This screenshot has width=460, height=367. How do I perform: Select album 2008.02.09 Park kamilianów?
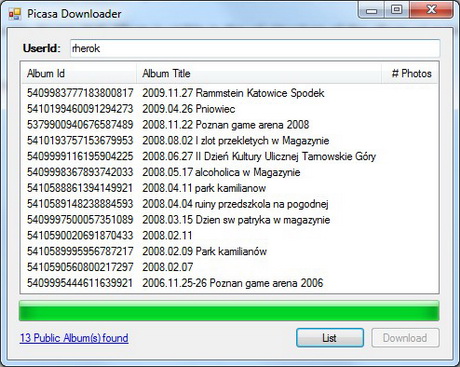click(x=205, y=251)
